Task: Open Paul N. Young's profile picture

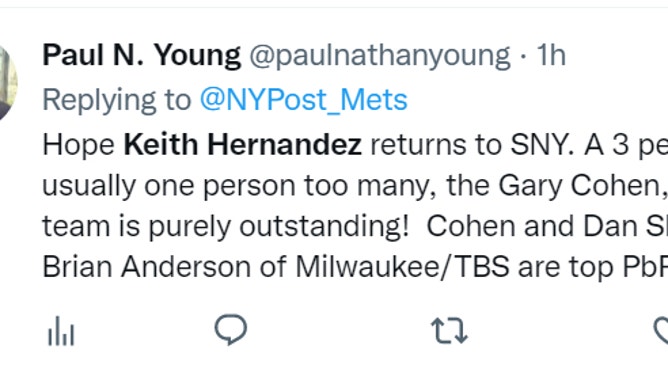Action: (x=8, y=83)
